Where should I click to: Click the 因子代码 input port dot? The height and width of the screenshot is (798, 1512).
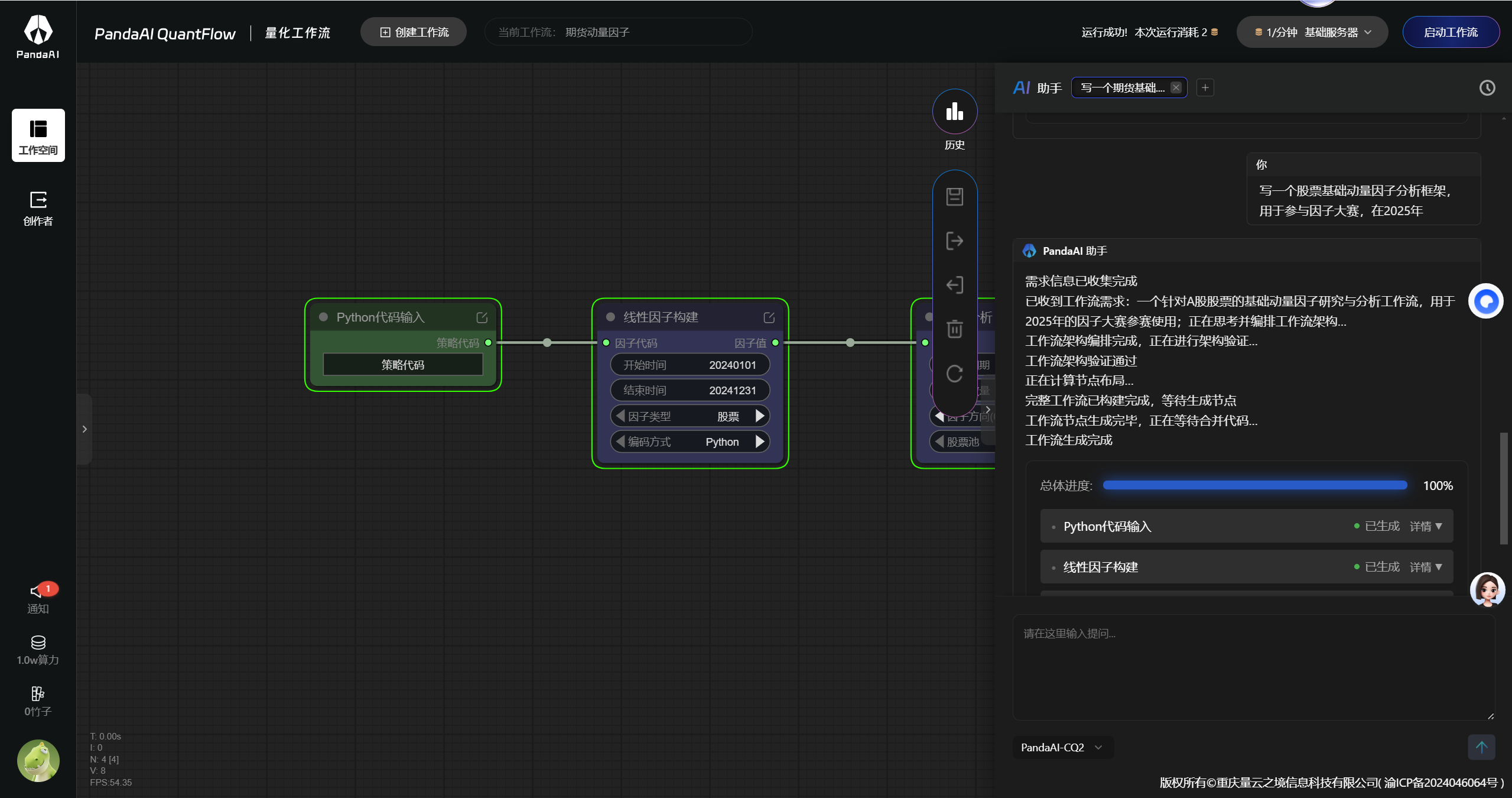(x=606, y=343)
